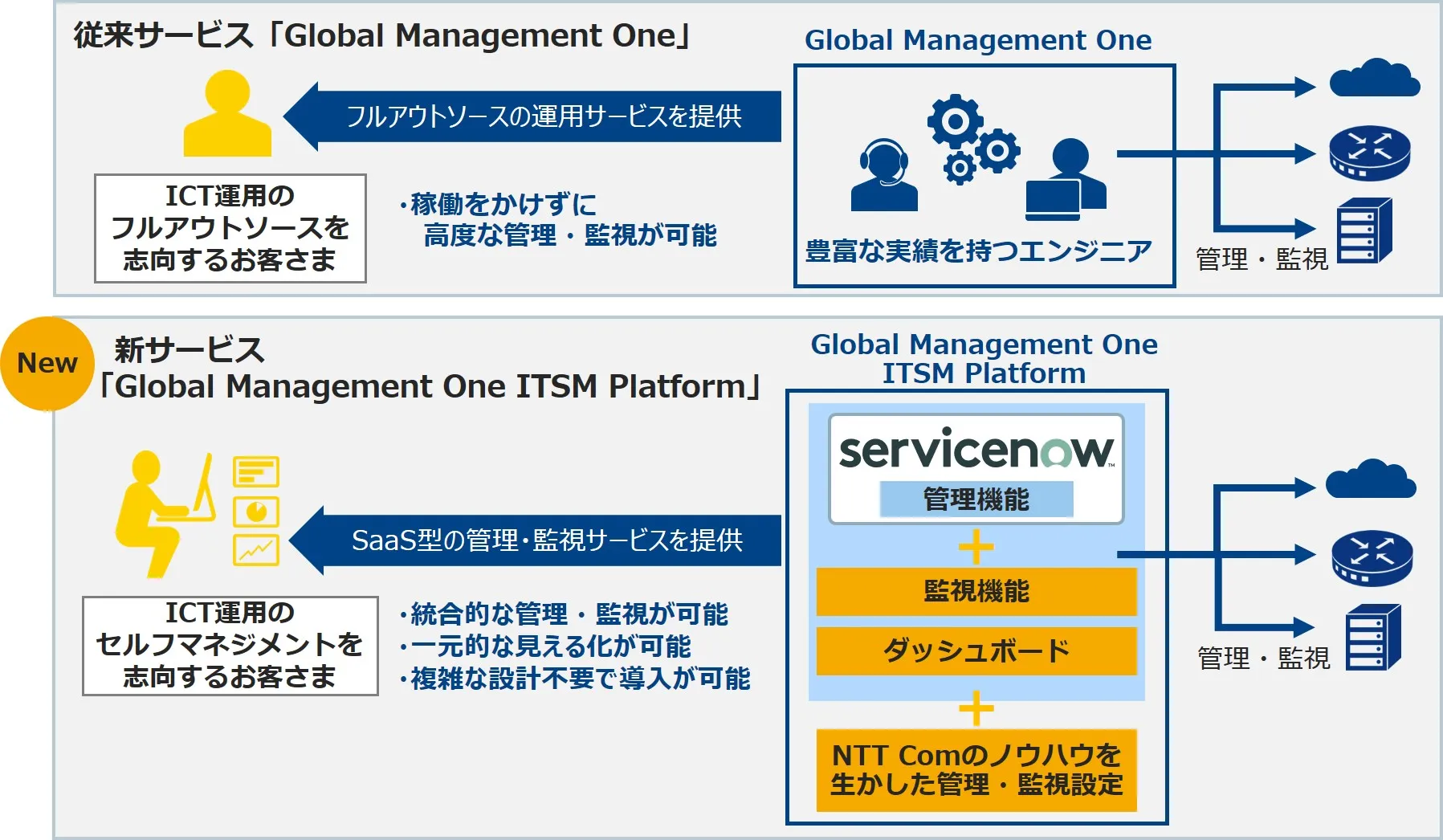Click the engineer with laptop icon

pyautogui.click(x=1066, y=181)
